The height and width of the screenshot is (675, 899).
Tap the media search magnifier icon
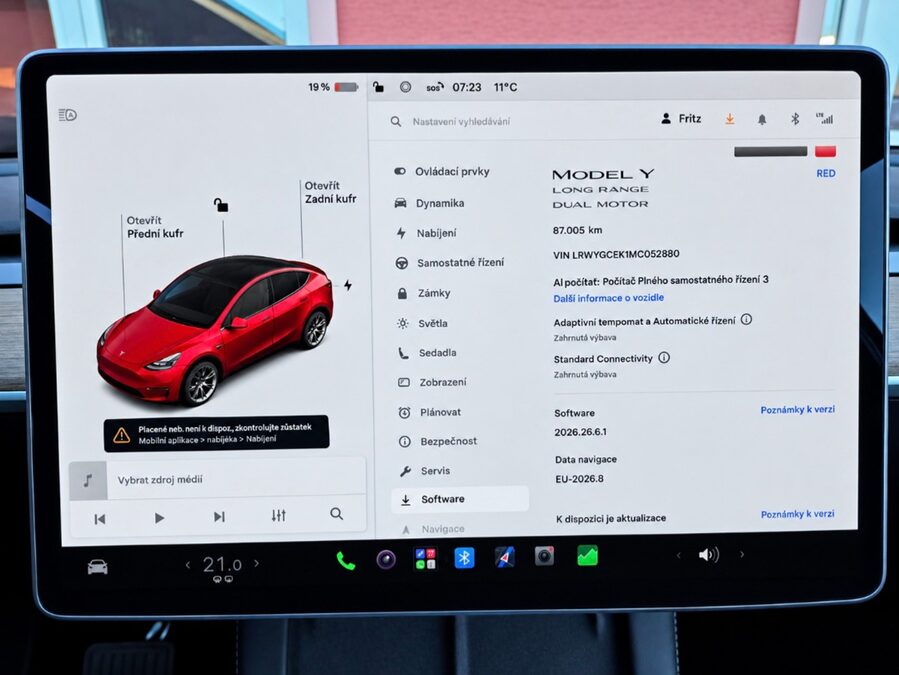point(337,514)
